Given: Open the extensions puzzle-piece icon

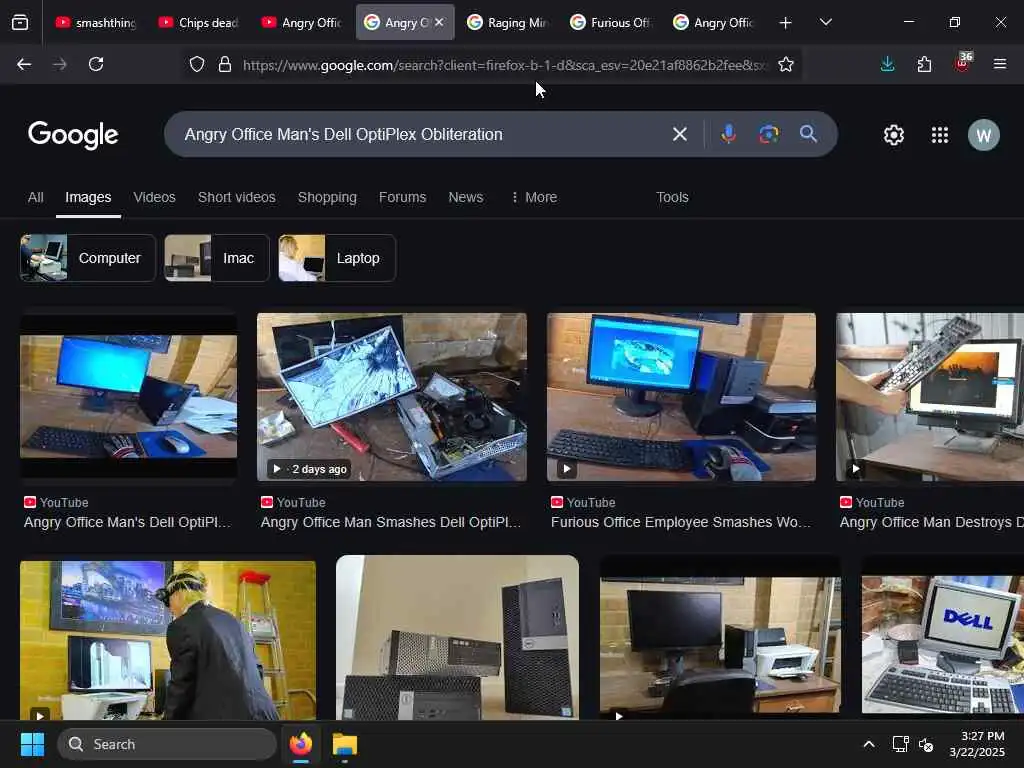Looking at the screenshot, I should [924, 64].
